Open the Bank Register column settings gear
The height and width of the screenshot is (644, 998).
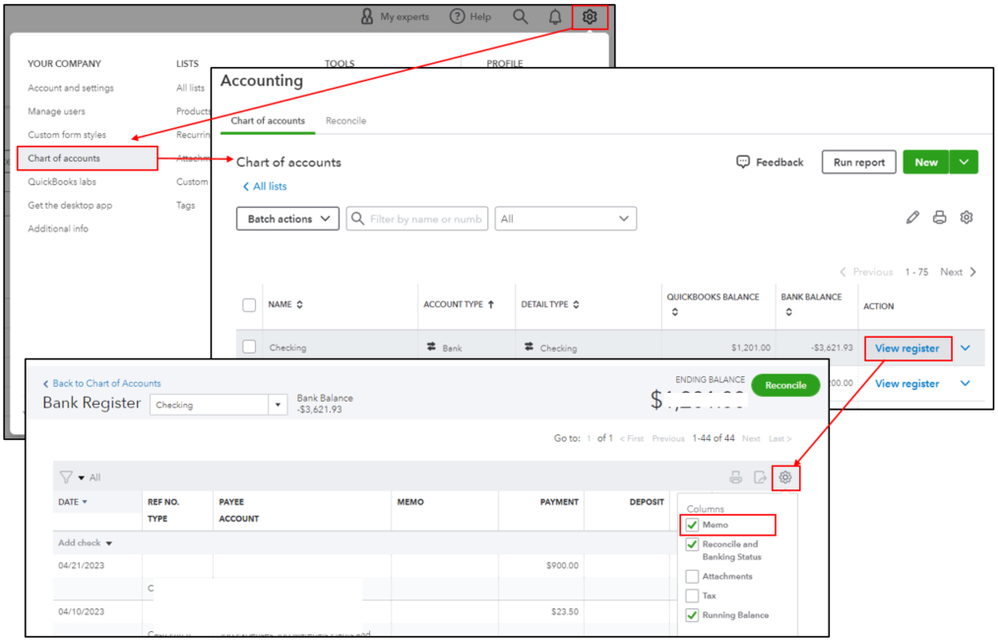[x=785, y=477]
